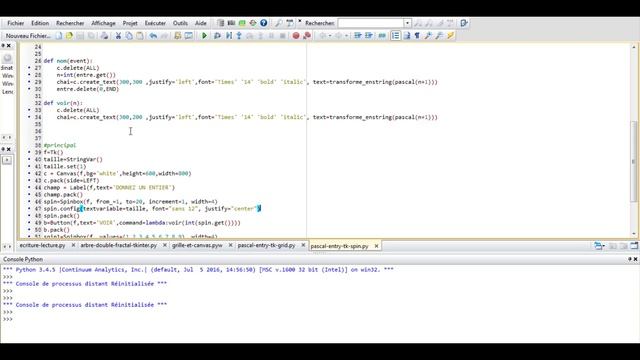Open the Outils menu
This screenshot has width=640, height=360.
click(x=180, y=23)
